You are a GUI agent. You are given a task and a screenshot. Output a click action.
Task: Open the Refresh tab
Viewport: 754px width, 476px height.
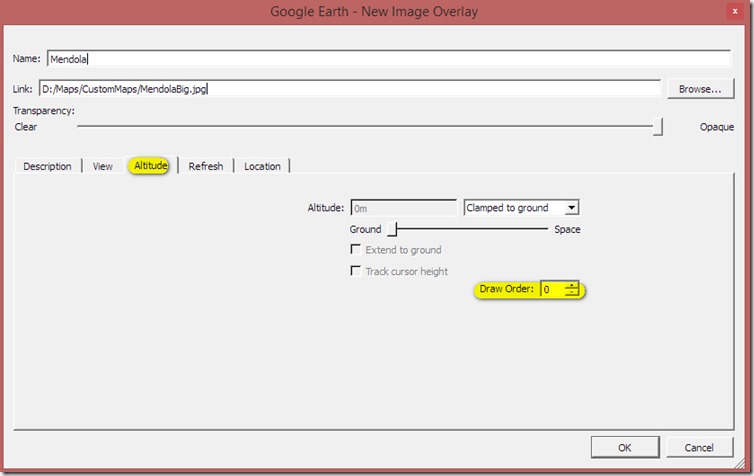coord(206,166)
